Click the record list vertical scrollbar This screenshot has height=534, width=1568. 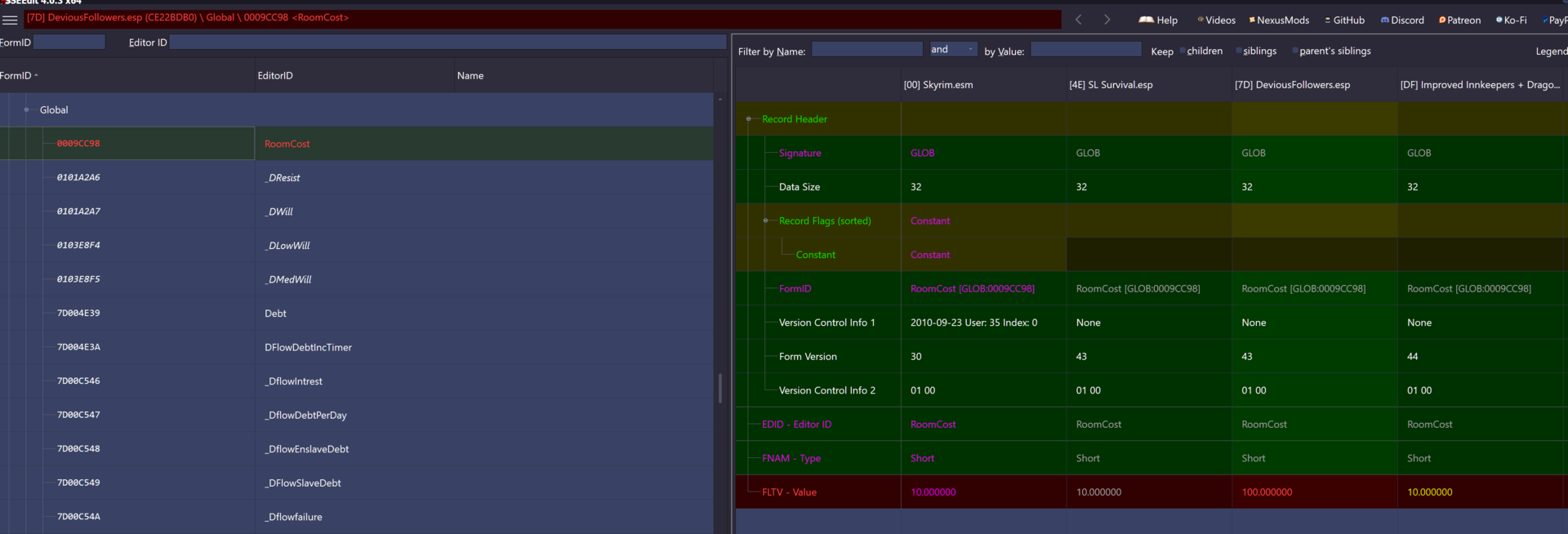click(x=719, y=388)
